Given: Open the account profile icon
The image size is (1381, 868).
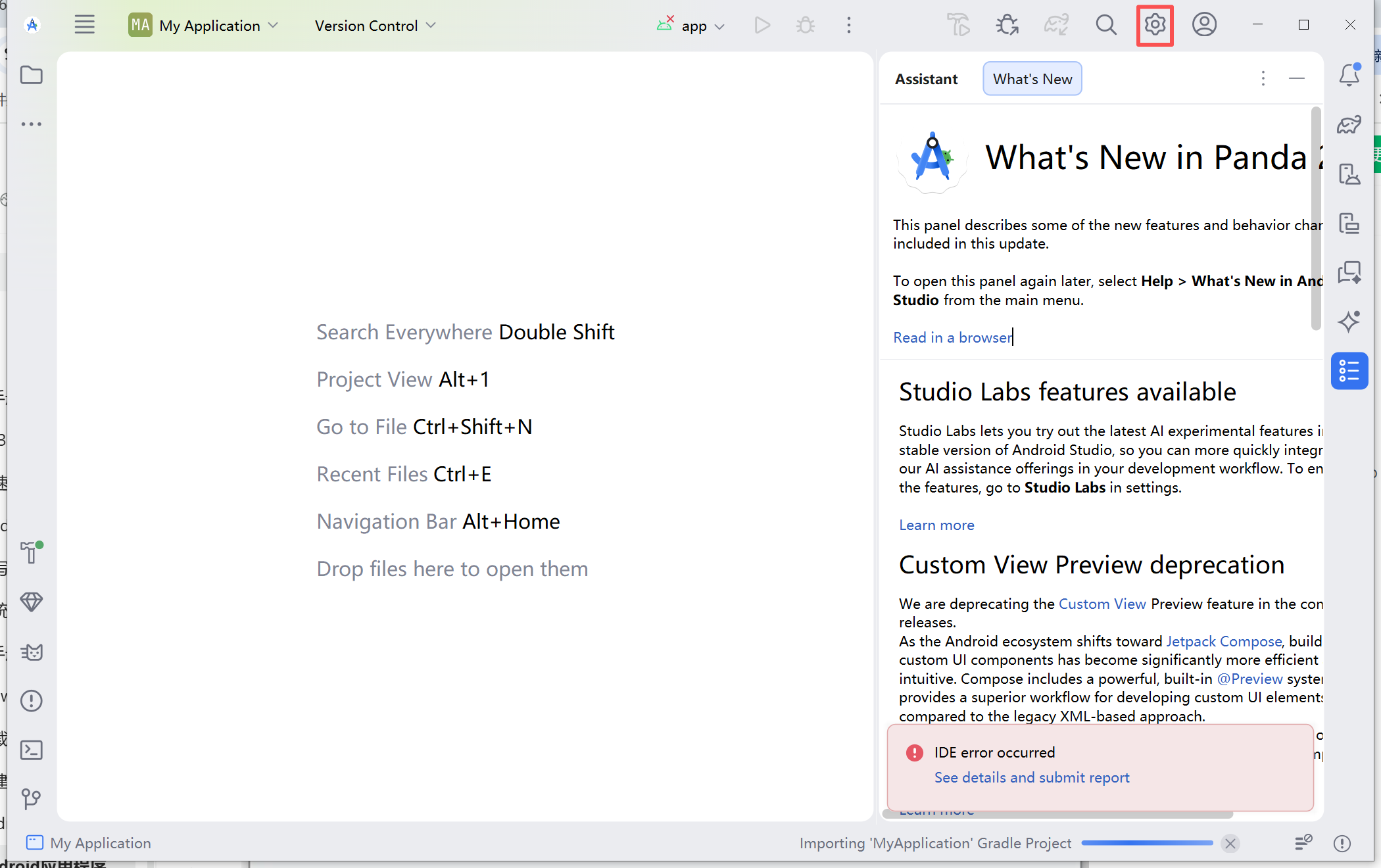Looking at the screenshot, I should coord(1204,25).
